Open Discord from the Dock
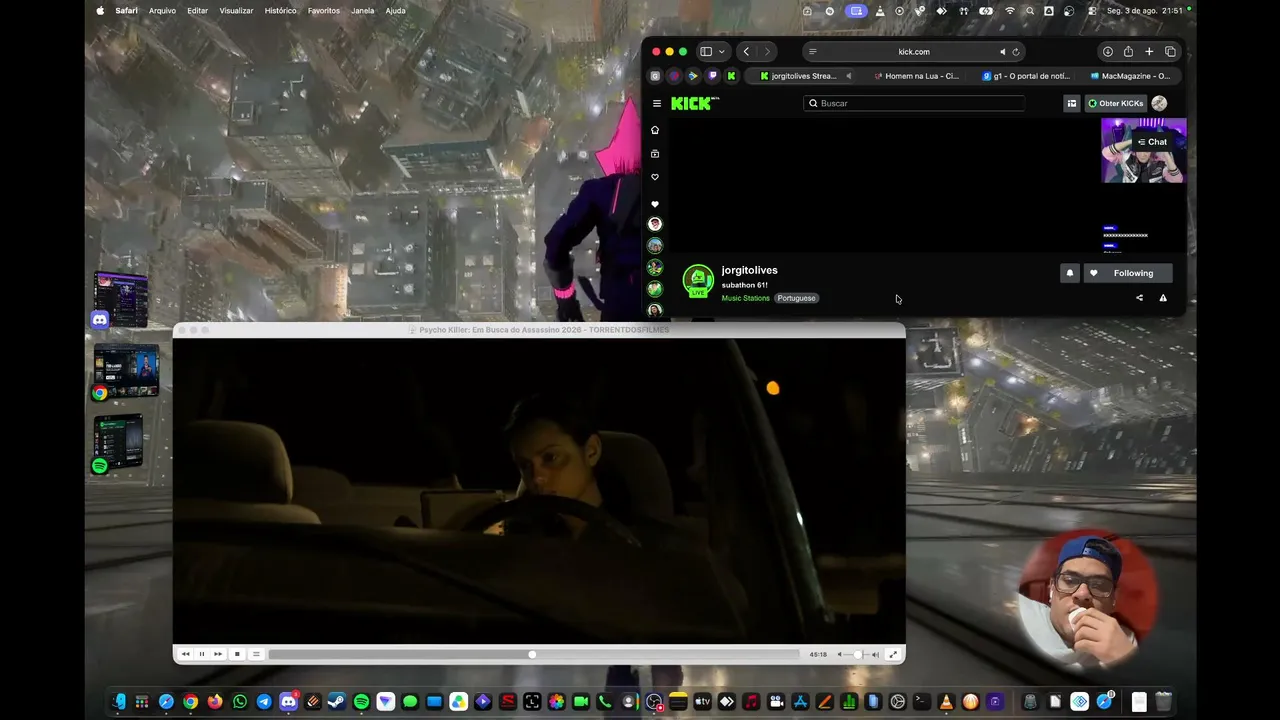The image size is (1280, 720). [x=288, y=702]
